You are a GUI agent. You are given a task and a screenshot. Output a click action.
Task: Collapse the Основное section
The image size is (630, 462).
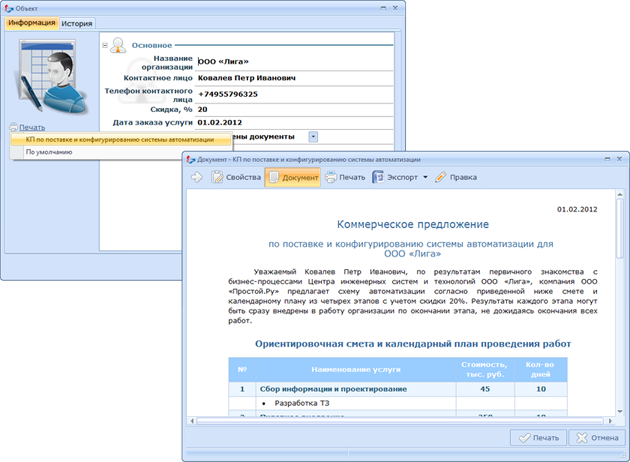pyautogui.click(x=105, y=45)
